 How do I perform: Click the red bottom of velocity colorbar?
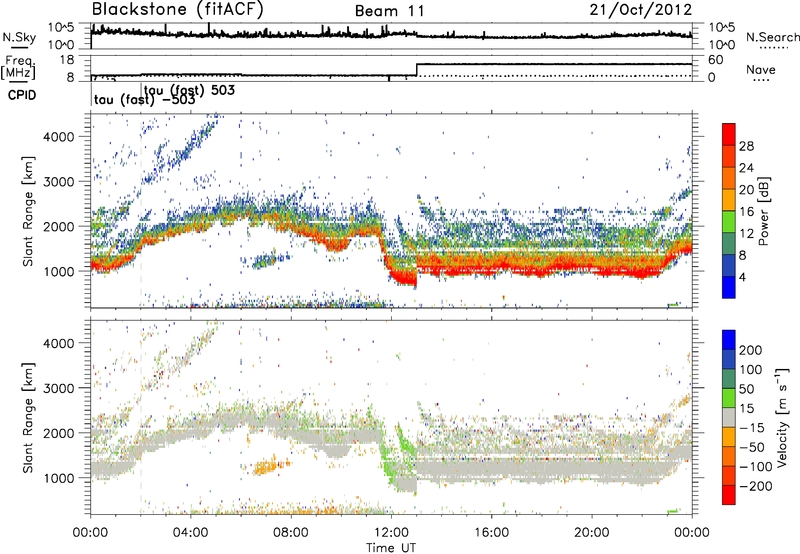pos(729,495)
